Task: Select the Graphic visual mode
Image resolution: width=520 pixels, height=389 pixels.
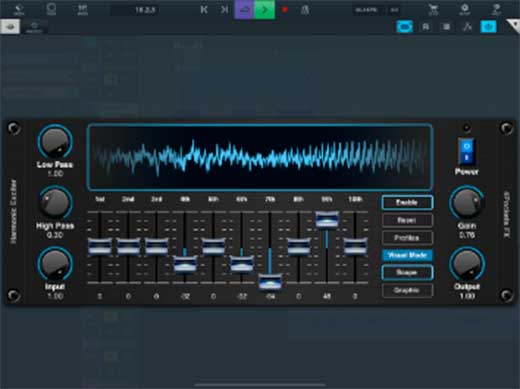Action: coord(407,290)
